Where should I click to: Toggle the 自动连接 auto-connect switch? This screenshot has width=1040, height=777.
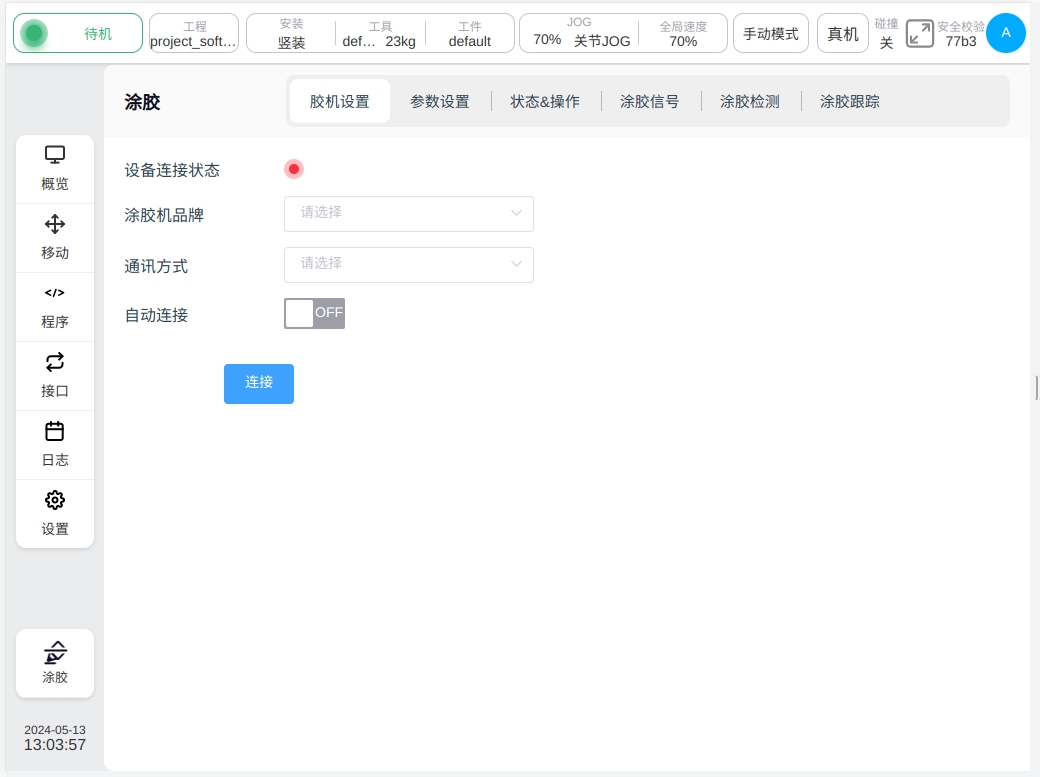pyautogui.click(x=314, y=313)
